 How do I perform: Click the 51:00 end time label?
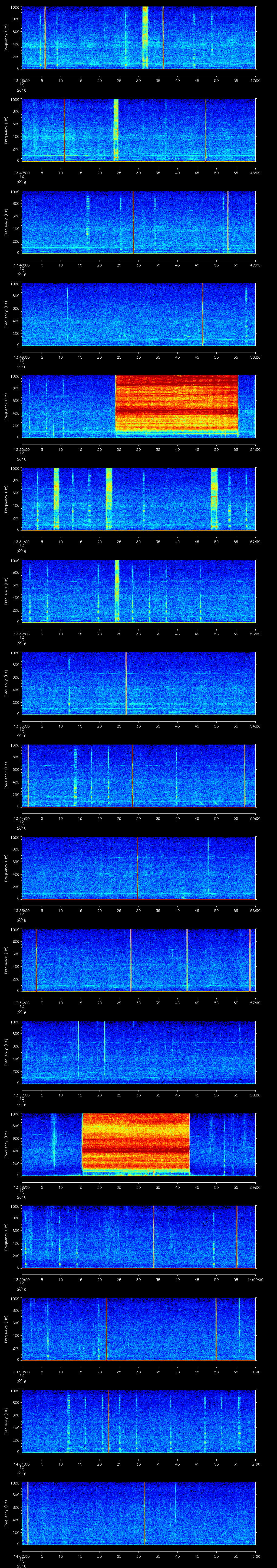point(255,450)
